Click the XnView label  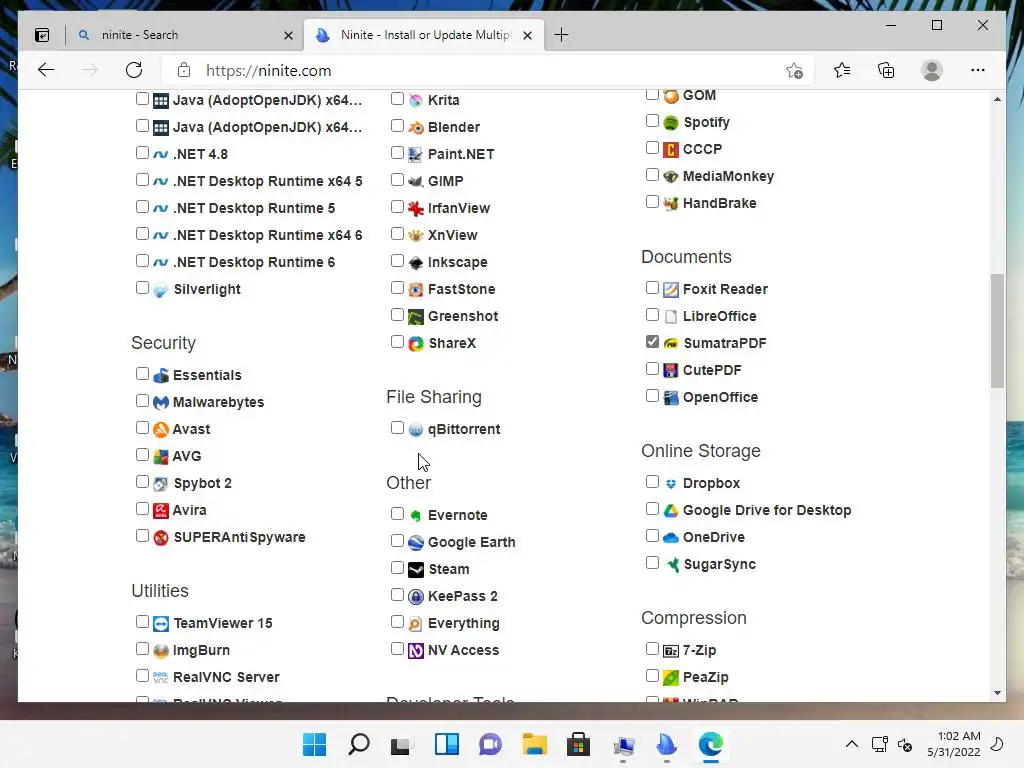(x=453, y=235)
